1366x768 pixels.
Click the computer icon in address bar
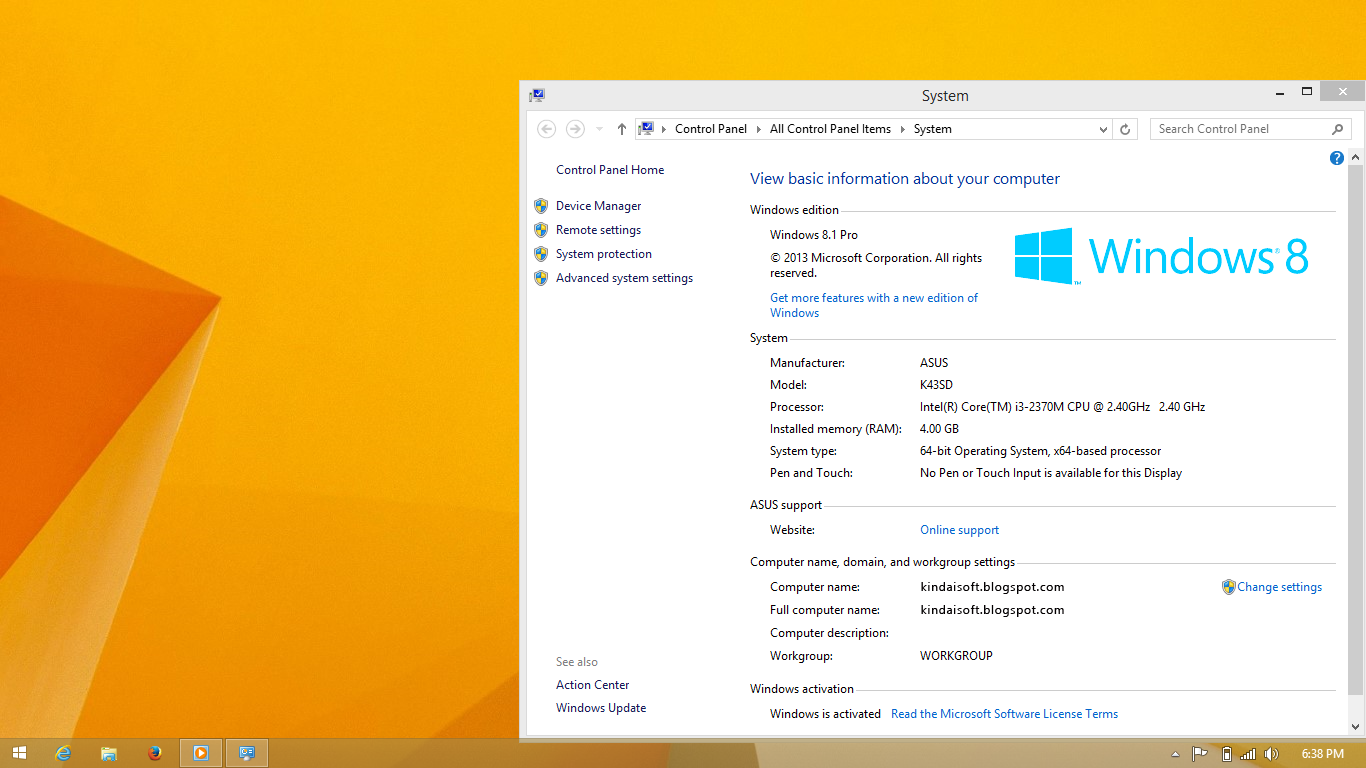(646, 129)
